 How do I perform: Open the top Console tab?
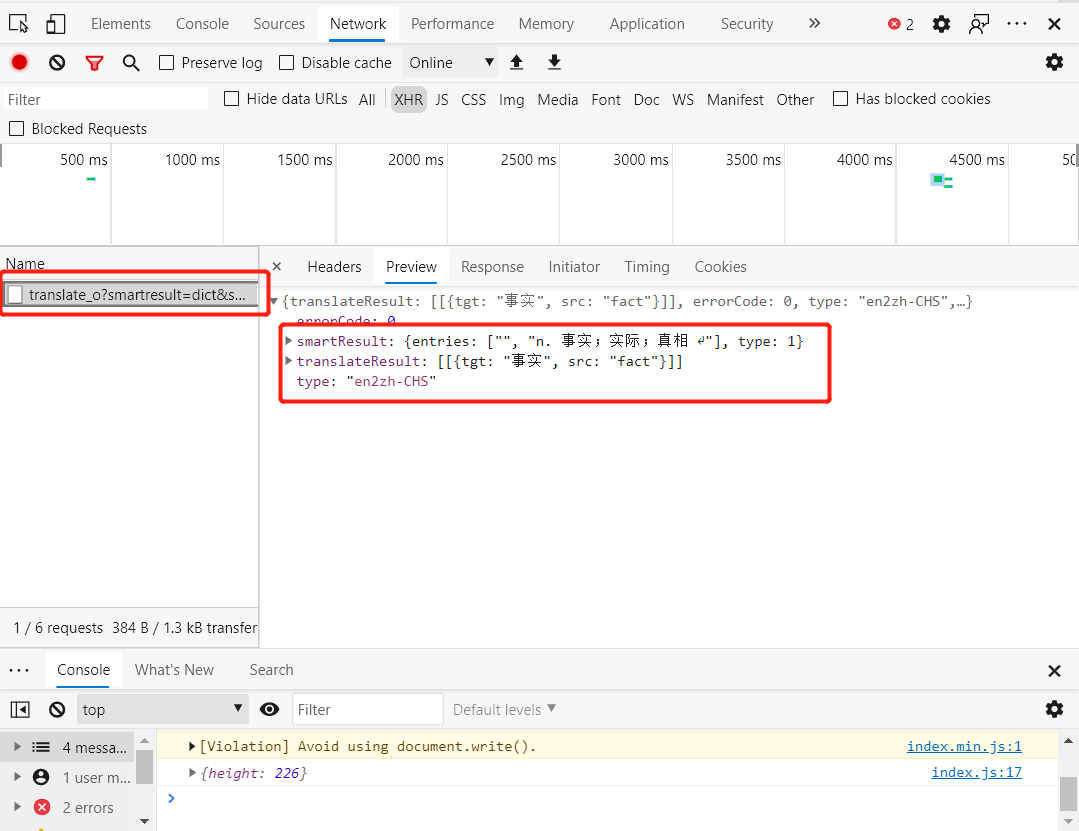pyautogui.click(x=202, y=24)
